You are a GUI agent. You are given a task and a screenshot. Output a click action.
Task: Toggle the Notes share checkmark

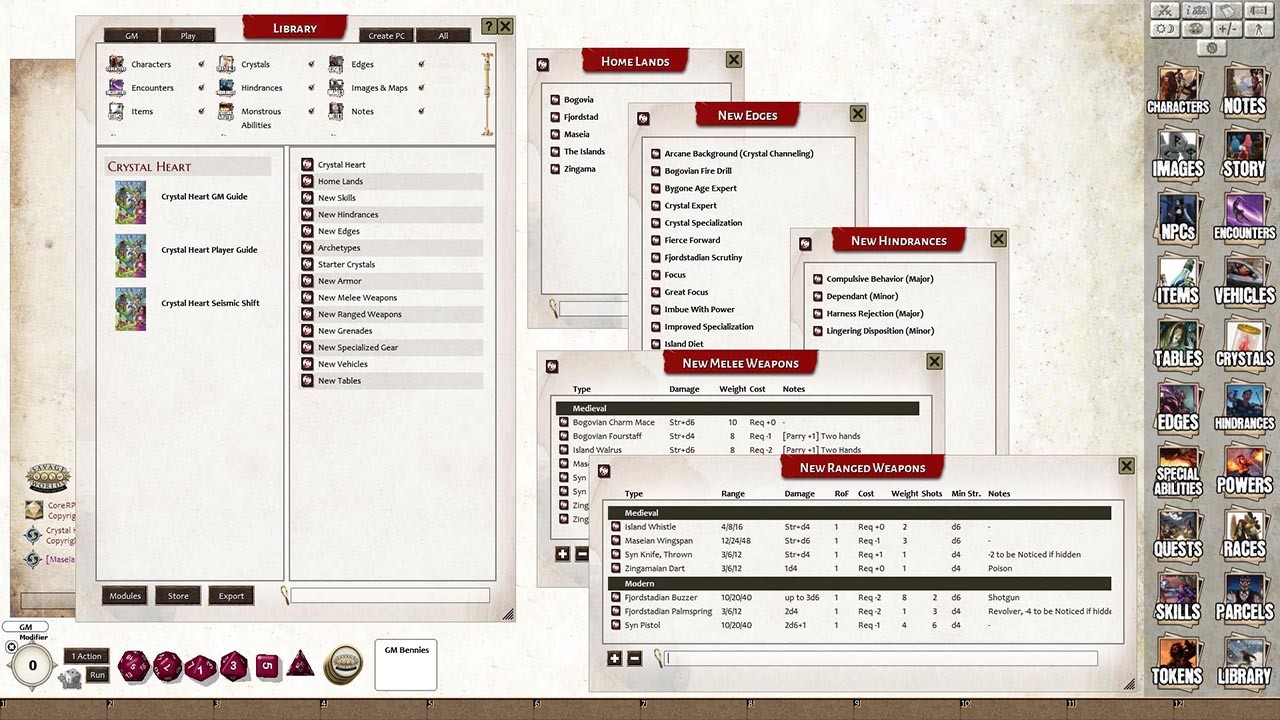(421, 112)
